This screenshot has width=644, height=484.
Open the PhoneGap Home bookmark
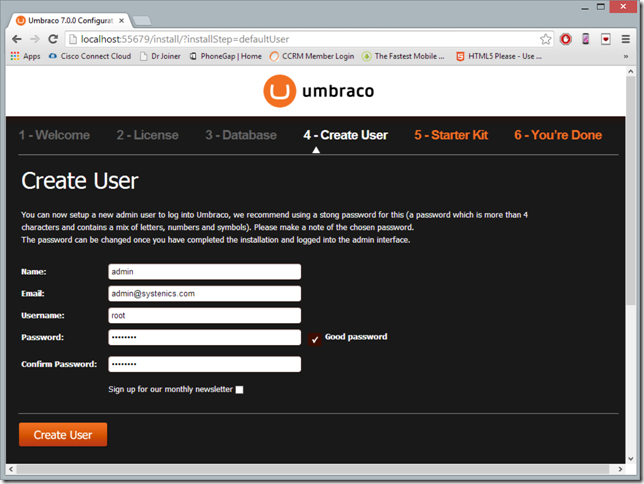[x=225, y=56]
